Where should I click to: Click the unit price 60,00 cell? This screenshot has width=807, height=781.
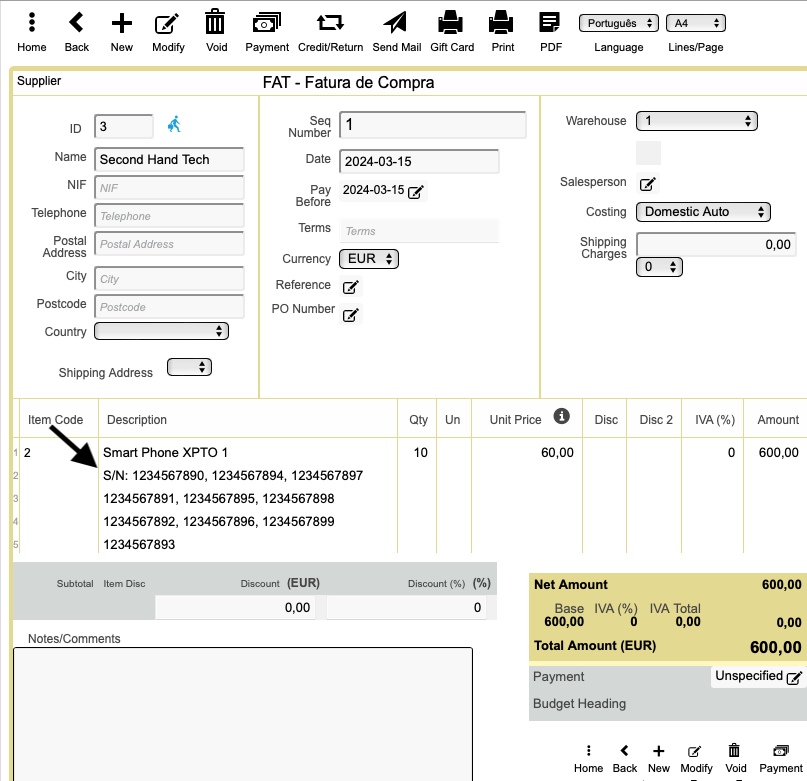[x=557, y=453]
